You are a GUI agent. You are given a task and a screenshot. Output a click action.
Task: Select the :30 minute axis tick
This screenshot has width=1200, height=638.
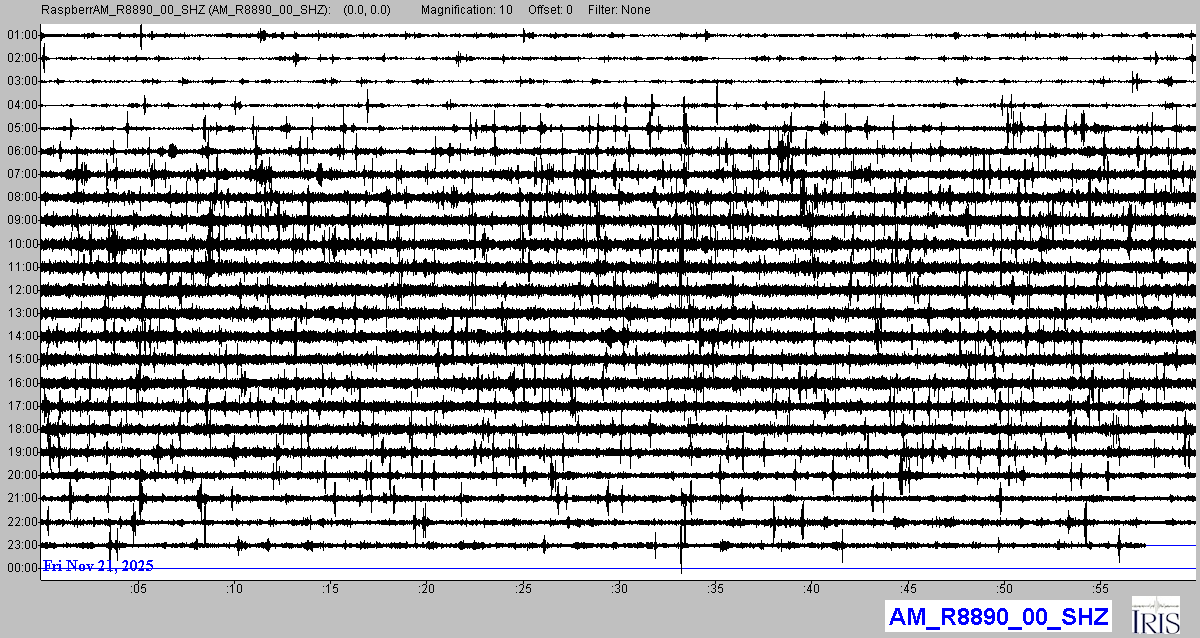pyautogui.click(x=619, y=588)
